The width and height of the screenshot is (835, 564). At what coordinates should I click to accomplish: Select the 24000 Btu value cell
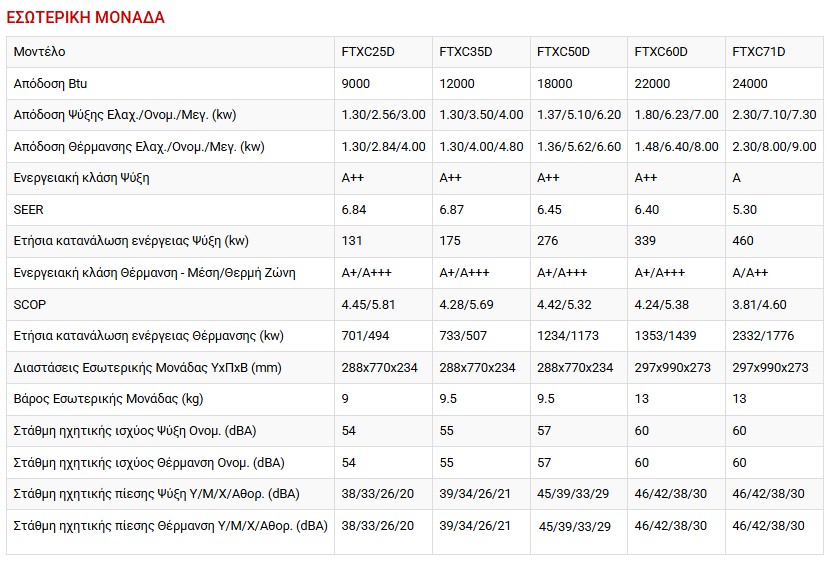coord(750,84)
